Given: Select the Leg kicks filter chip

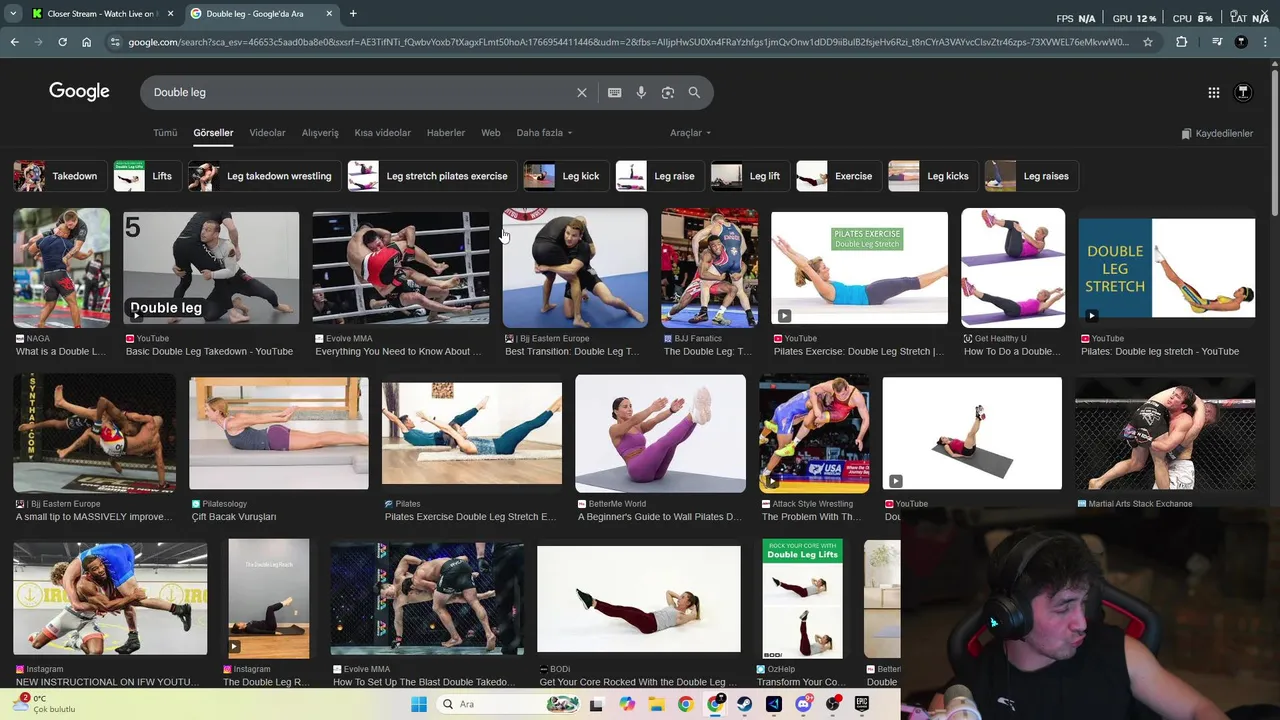Looking at the screenshot, I should (933, 176).
